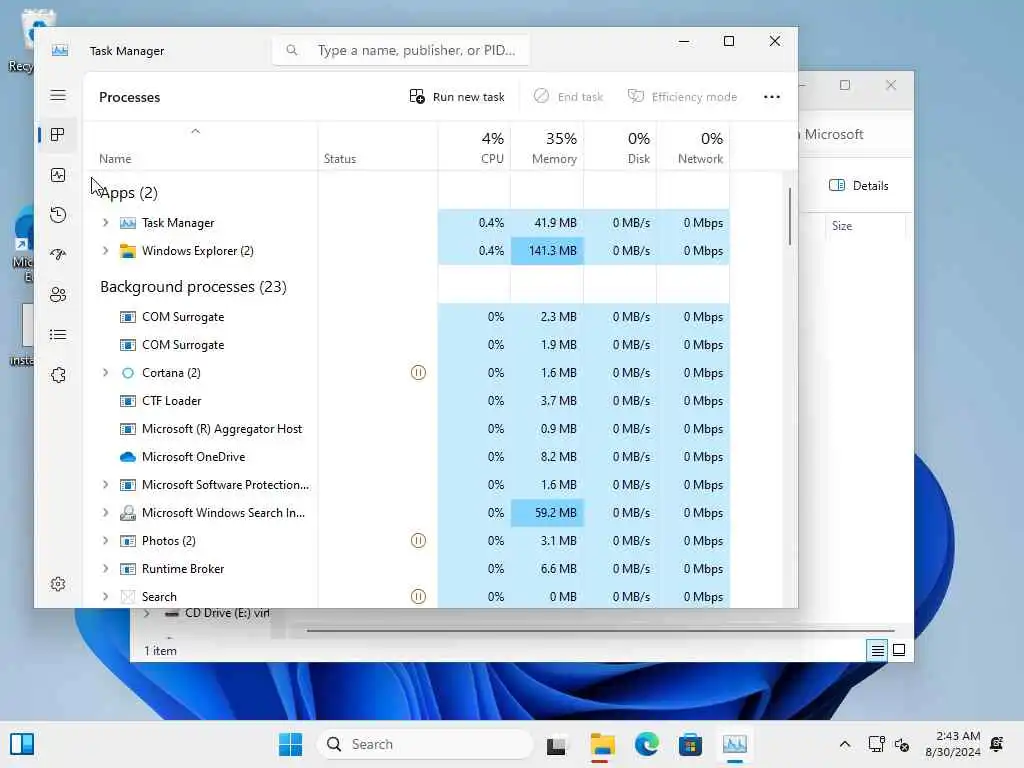Click Details pane button in File Explorer window

(859, 185)
